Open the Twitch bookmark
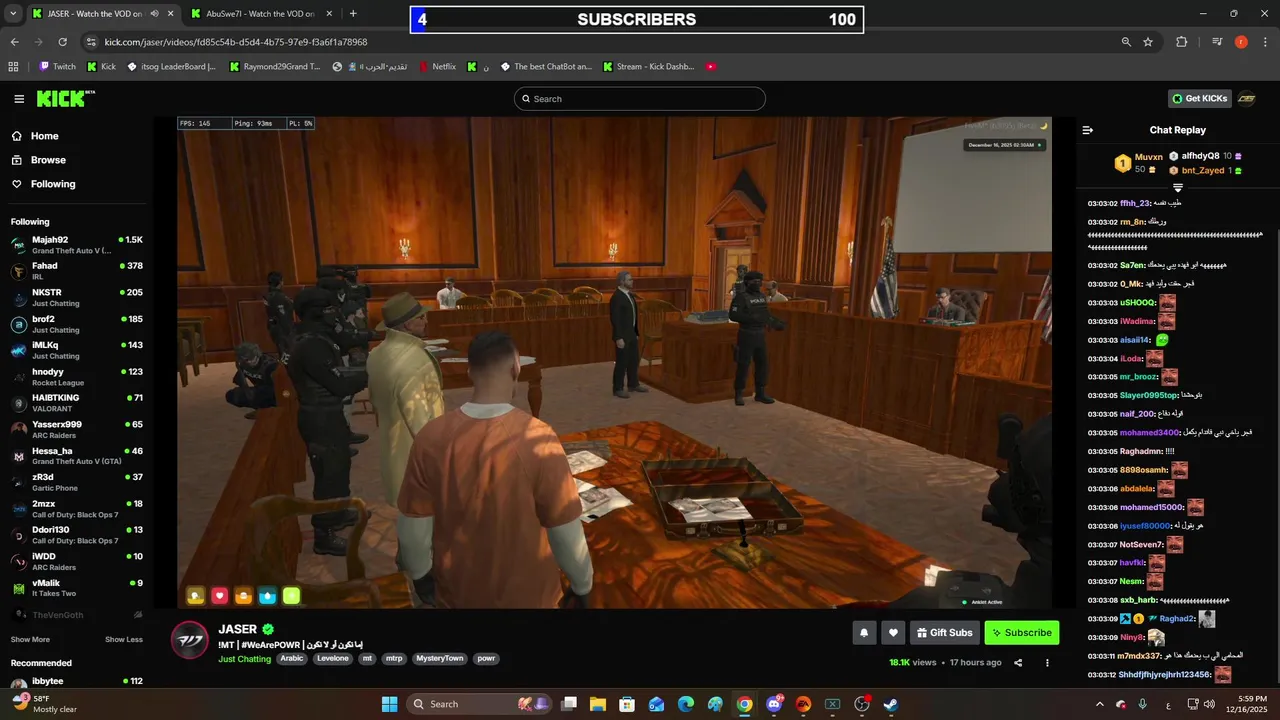This screenshot has height=720, width=1280. (57, 67)
